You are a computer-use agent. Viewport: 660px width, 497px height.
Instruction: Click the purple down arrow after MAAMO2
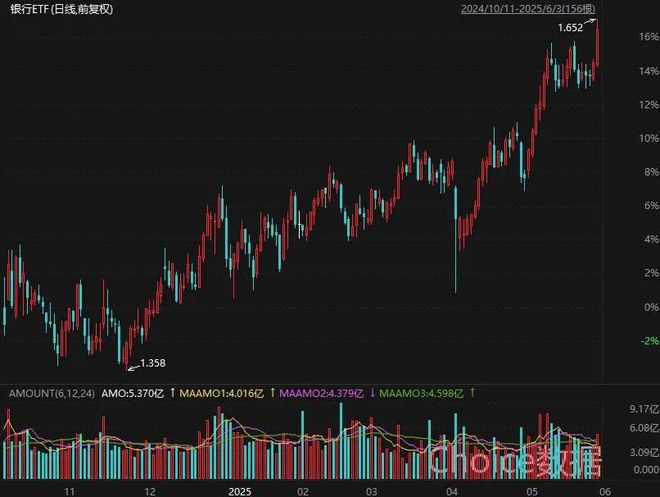point(372,393)
